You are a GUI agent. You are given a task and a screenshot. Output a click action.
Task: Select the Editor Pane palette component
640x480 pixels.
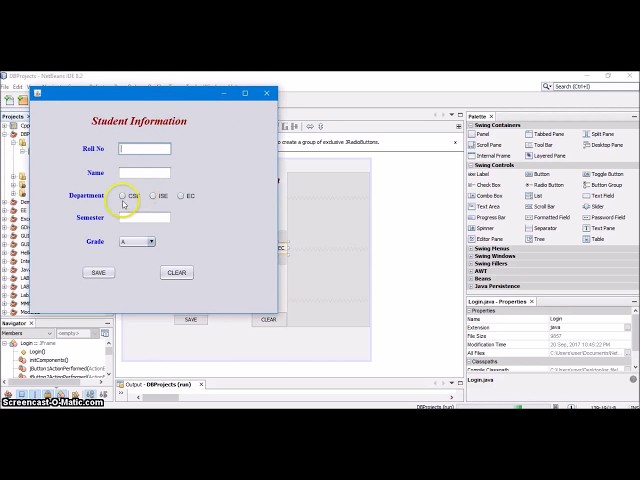point(485,239)
